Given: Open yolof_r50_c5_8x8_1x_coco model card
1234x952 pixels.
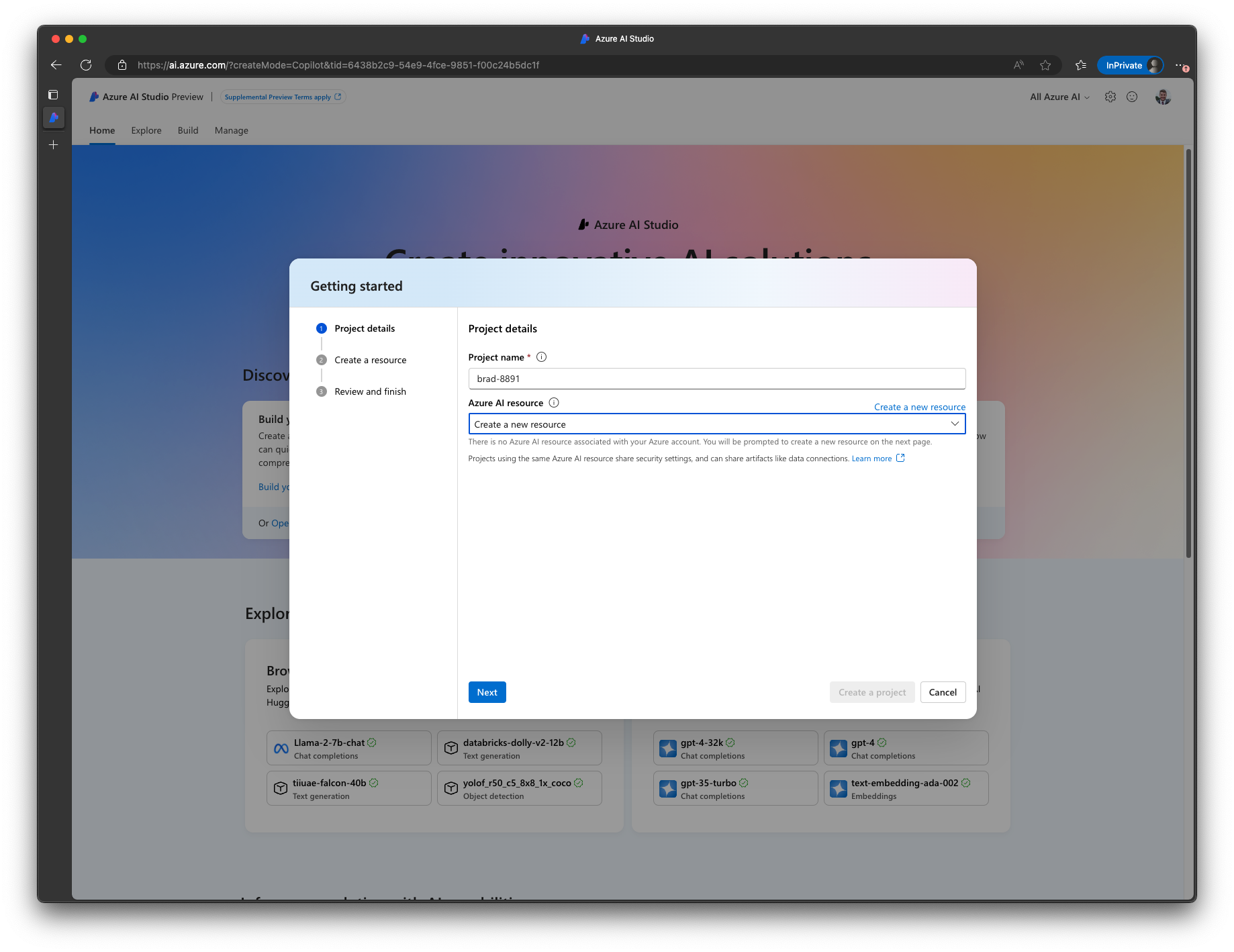Looking at the screenshot, I should (519, 788).
